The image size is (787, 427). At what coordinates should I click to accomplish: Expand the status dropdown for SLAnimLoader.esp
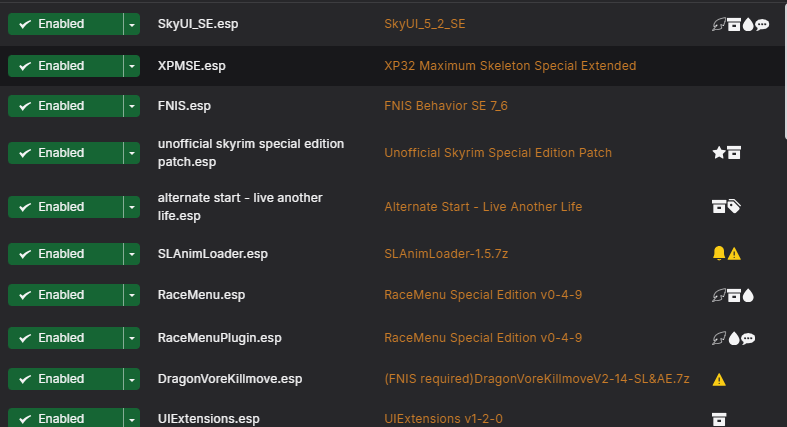point(132,254)
